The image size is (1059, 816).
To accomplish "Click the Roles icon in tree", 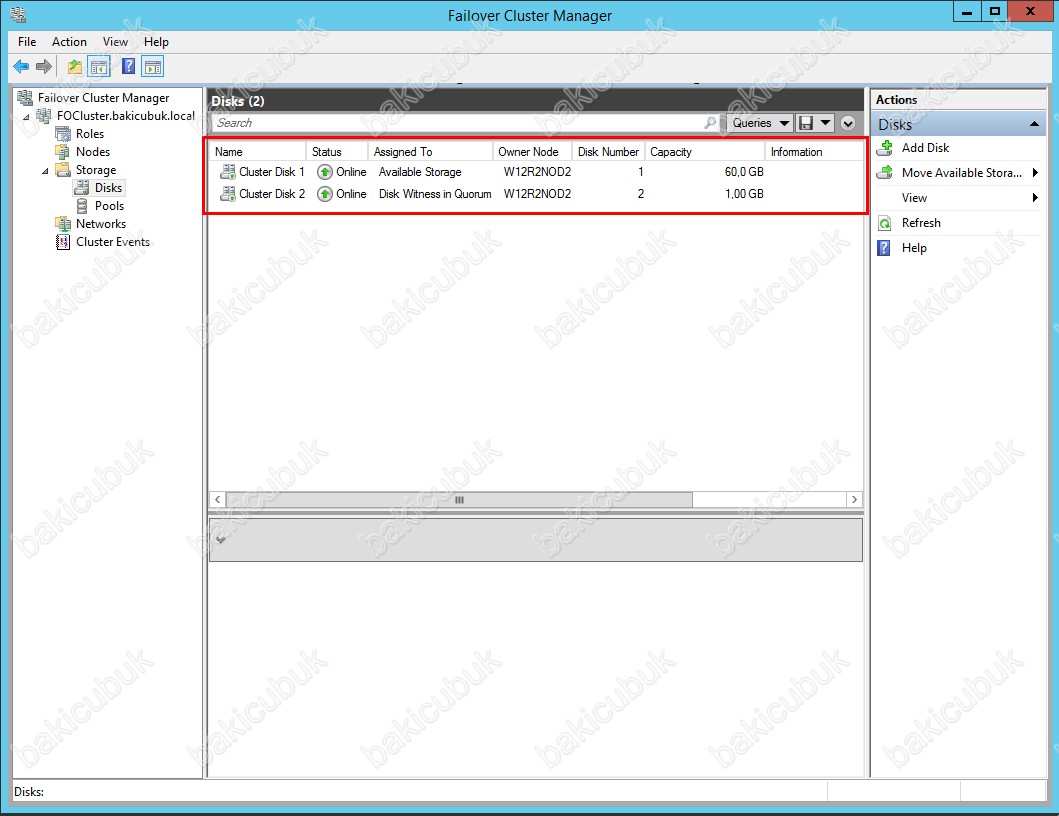I will tap(63, 134).
